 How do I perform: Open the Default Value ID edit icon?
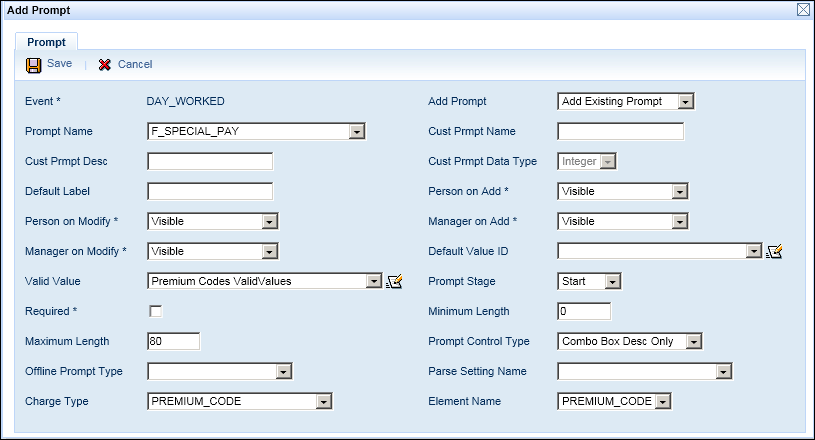[x=773, y=252]
